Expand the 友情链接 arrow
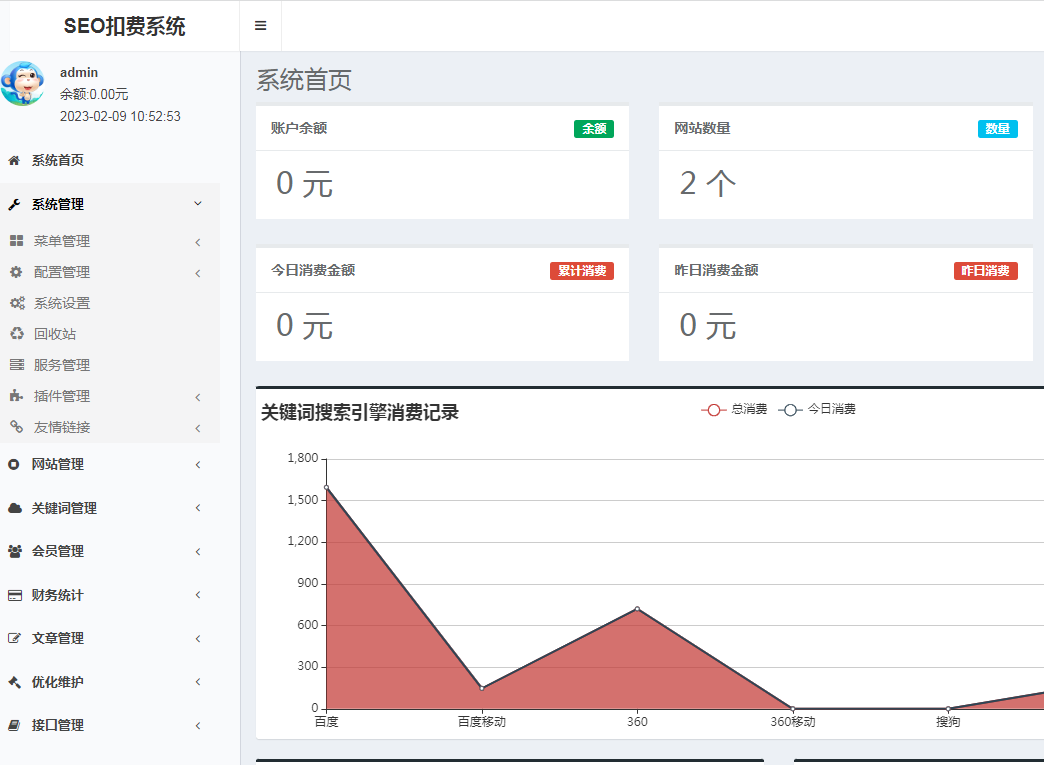 (198, 428)
